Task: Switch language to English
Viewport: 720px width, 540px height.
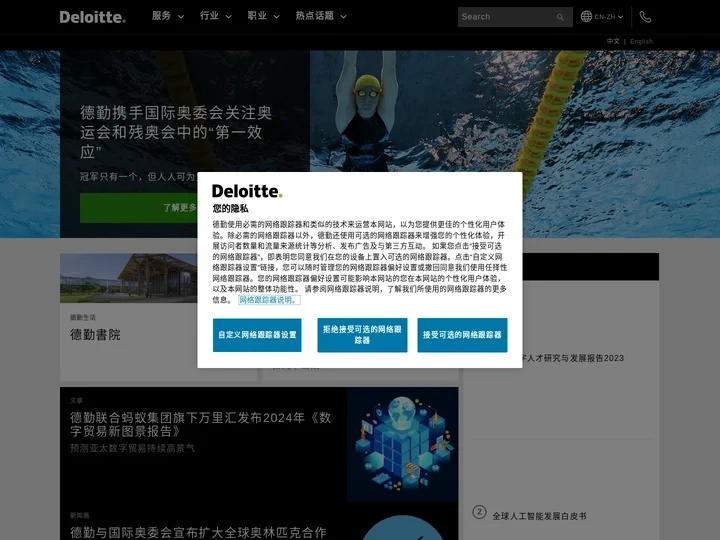Action: point(641,41)
